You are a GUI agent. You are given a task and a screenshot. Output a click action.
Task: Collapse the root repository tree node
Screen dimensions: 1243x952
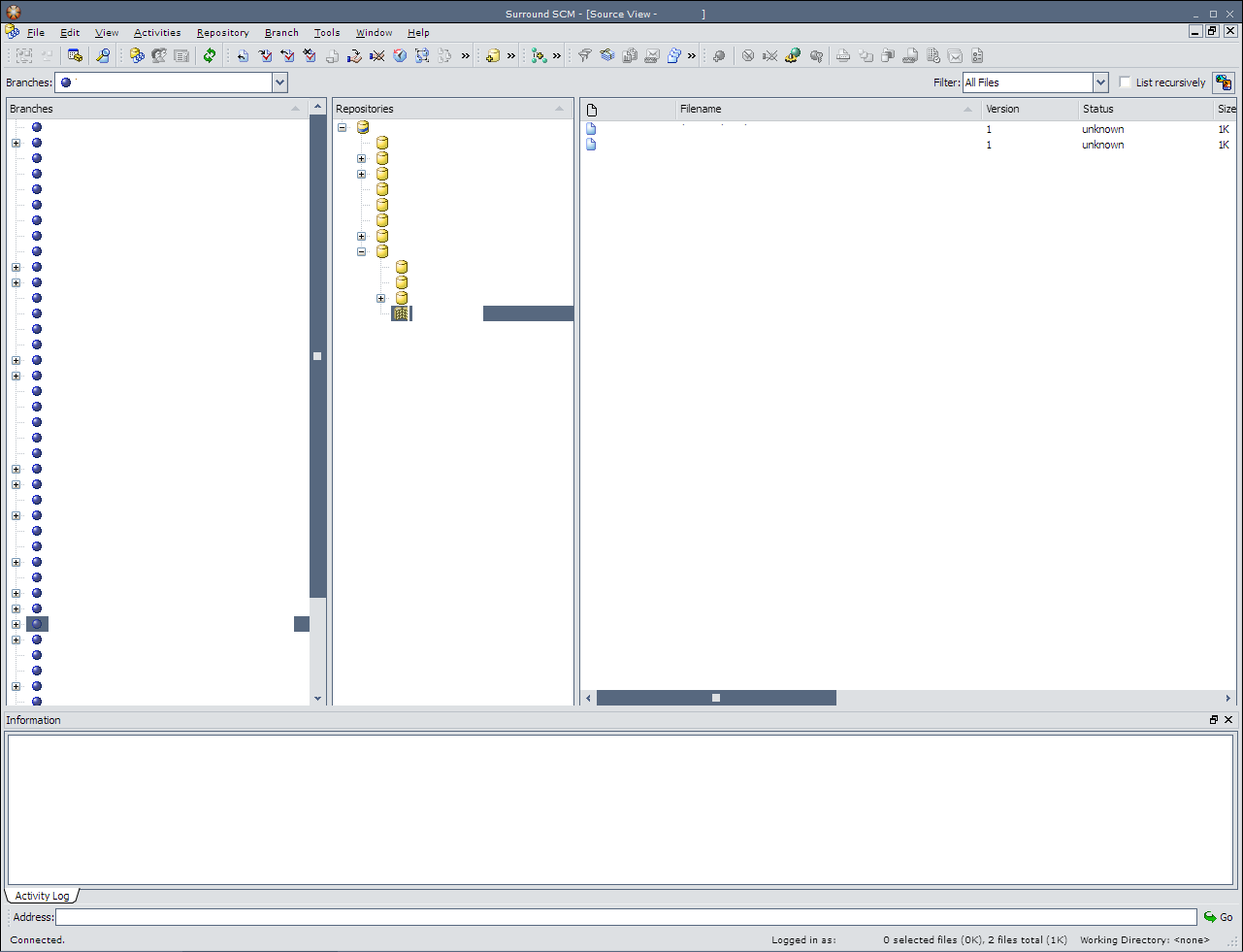click(x=343, y=127)
